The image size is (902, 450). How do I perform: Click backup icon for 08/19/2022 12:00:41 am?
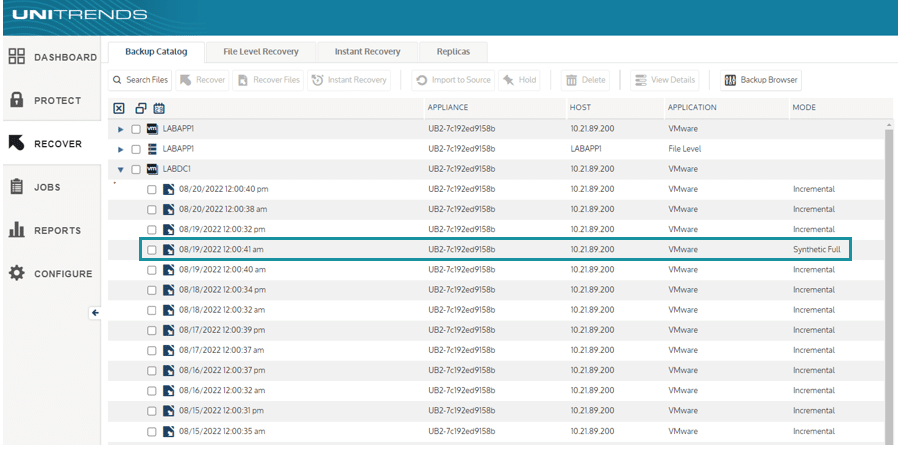point(168,250)
